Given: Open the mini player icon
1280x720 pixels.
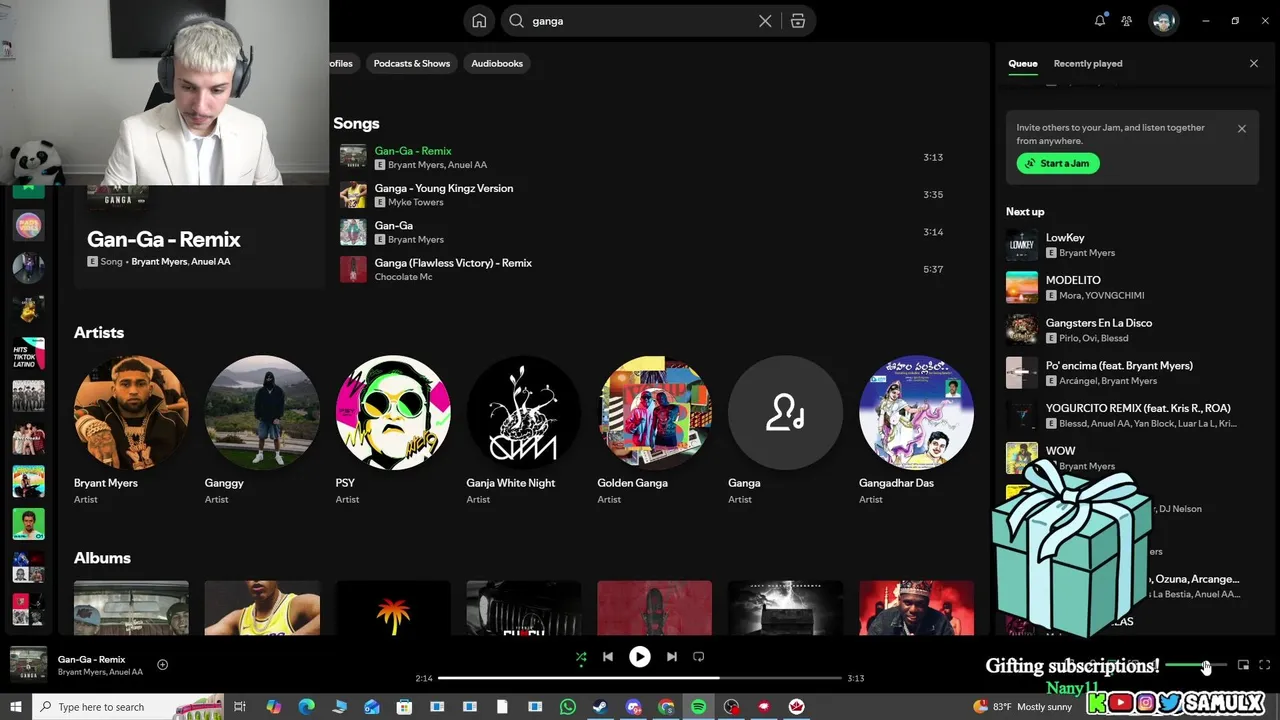Looking at the screenshot, I should point(1244,665).
